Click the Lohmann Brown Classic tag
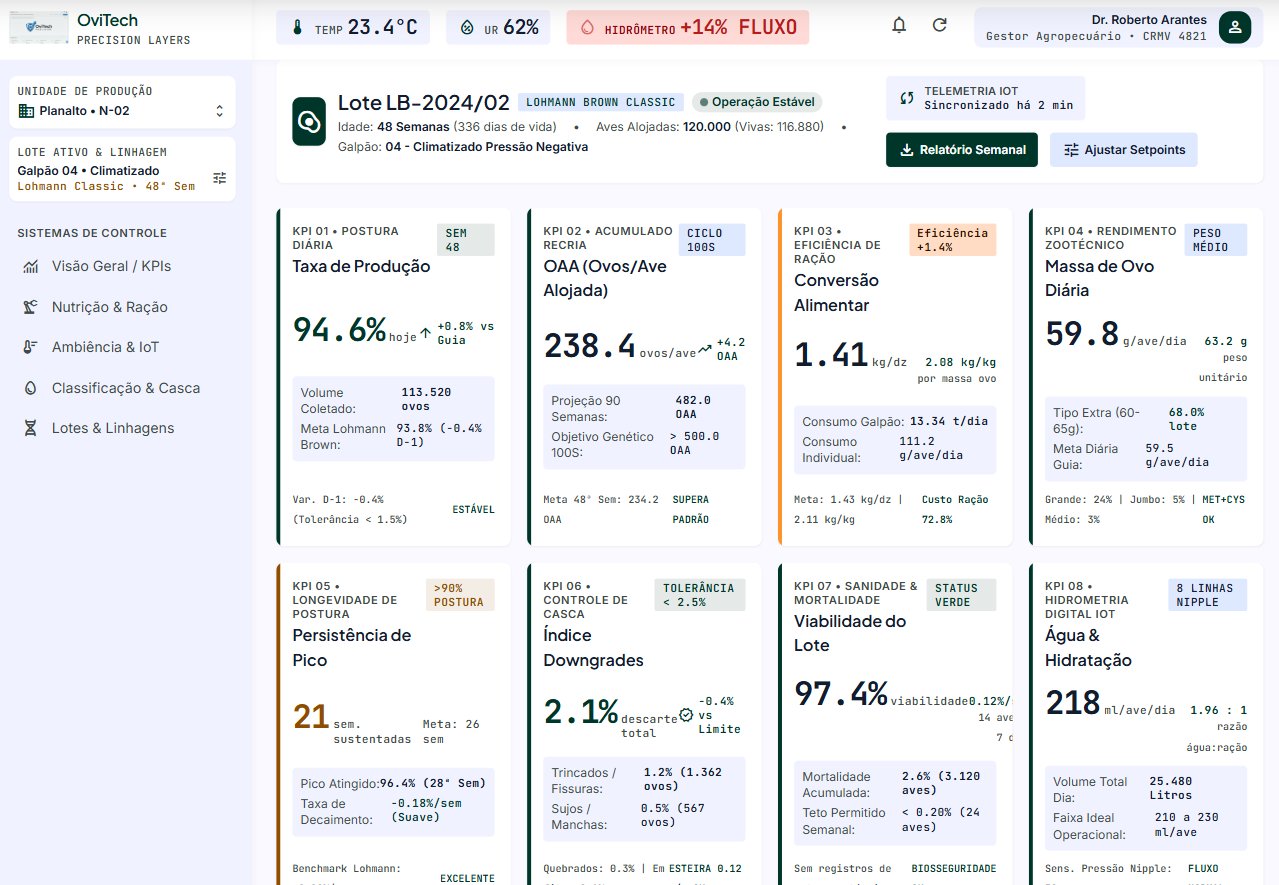1279x885 pixels. (600, 102)
